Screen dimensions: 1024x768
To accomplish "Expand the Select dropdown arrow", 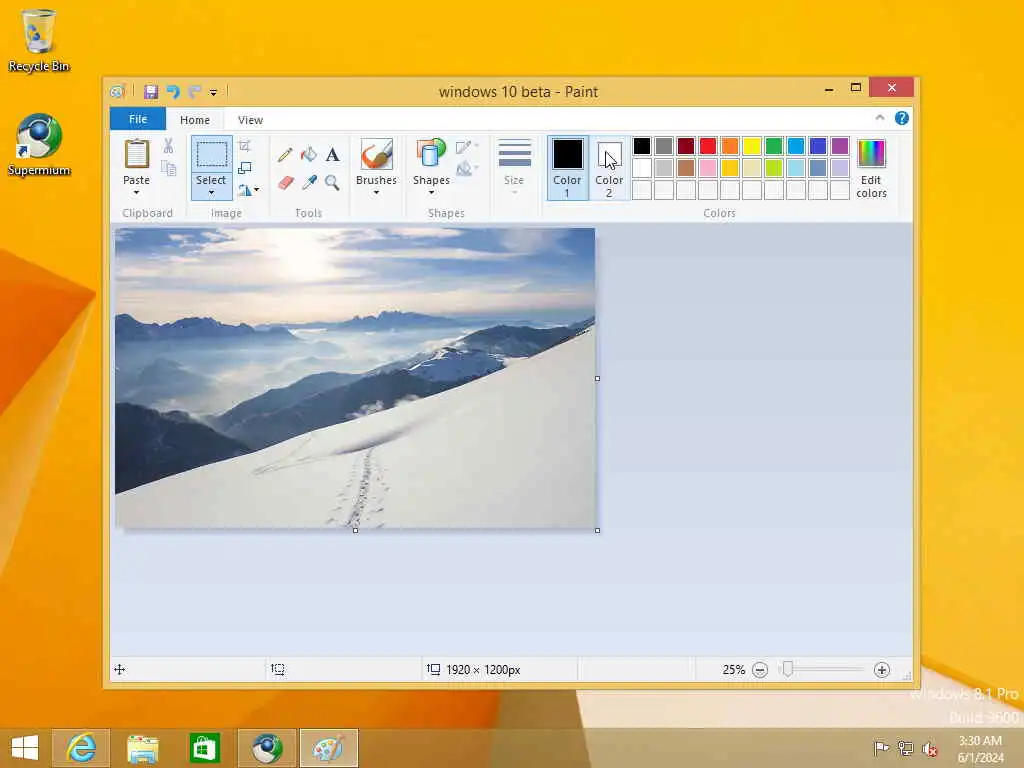I will coord(212,192).
